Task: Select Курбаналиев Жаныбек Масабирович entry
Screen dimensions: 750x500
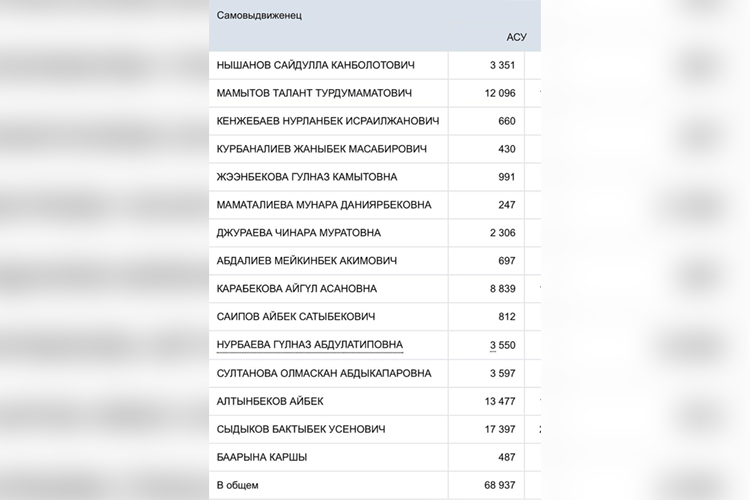Action: tap(321, 150)
